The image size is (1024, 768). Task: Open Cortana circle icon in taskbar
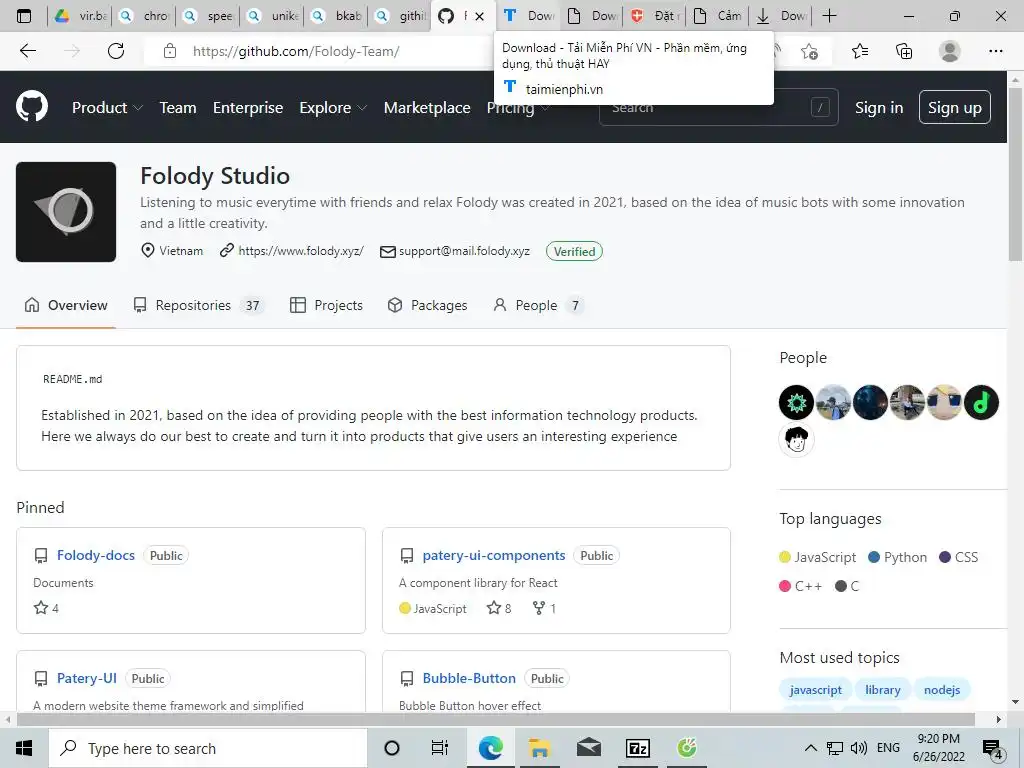pyautogui.click(x=392, y=748)
